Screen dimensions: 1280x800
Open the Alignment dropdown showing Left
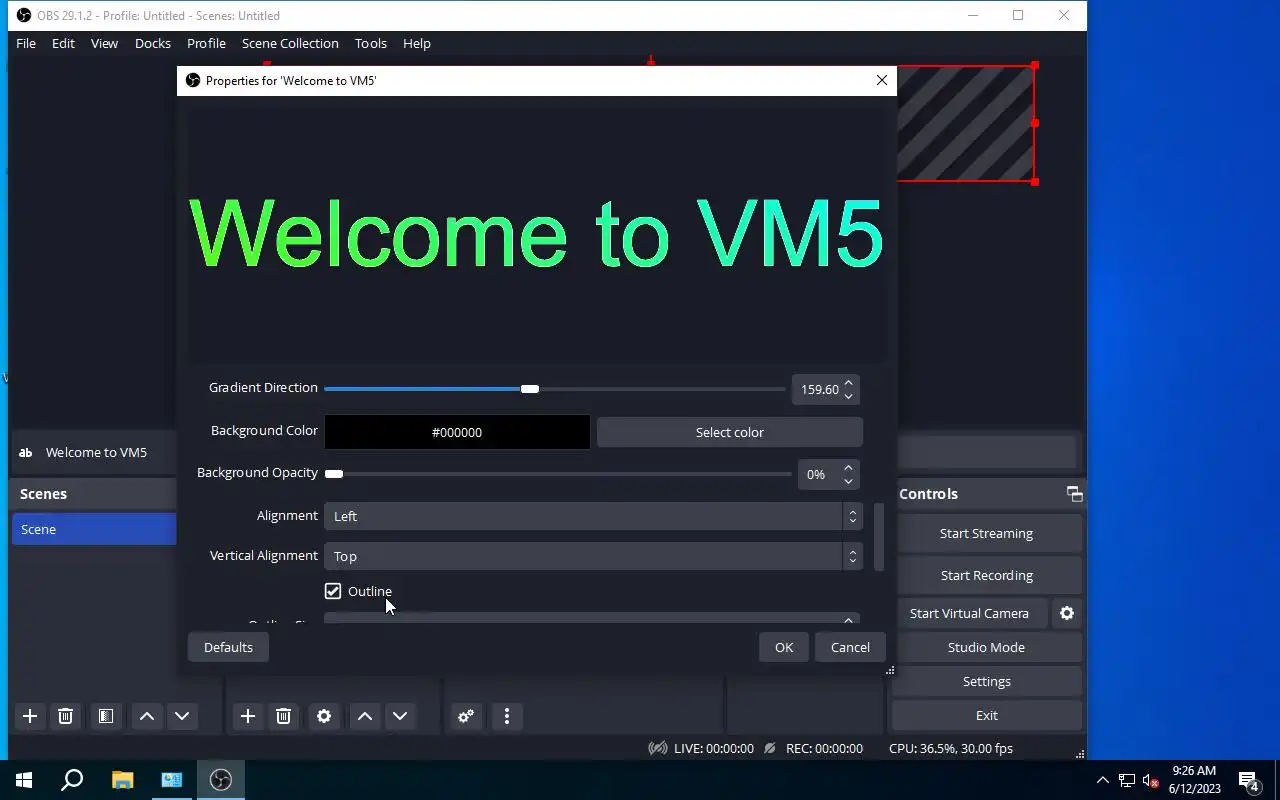[x=593, y=516]
